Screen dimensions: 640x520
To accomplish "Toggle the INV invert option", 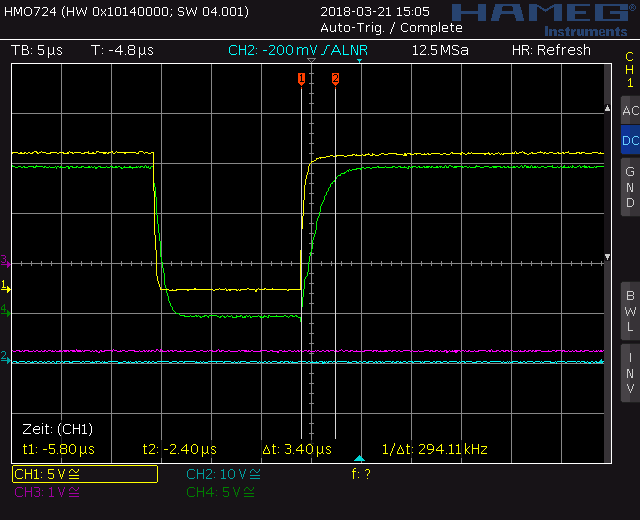I will pyautogui.click(x=630, y=373).
